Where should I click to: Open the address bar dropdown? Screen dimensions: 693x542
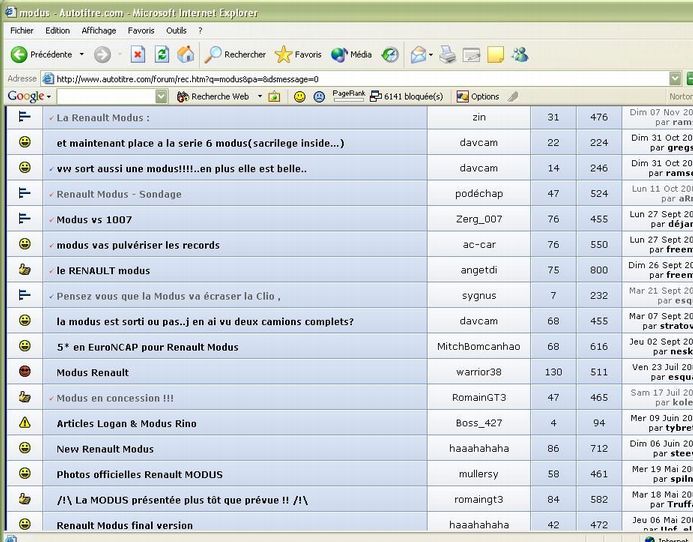pos(675,79)
